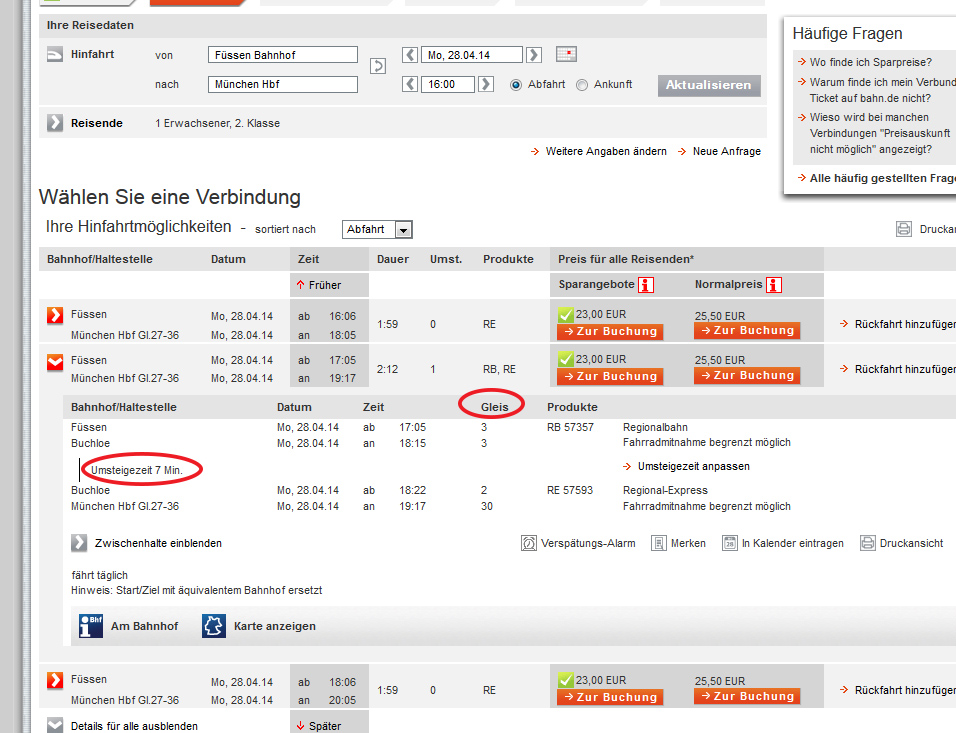
Task: Edit the 'von' station field Füssen Bahnhof
Action: point(283,55)
